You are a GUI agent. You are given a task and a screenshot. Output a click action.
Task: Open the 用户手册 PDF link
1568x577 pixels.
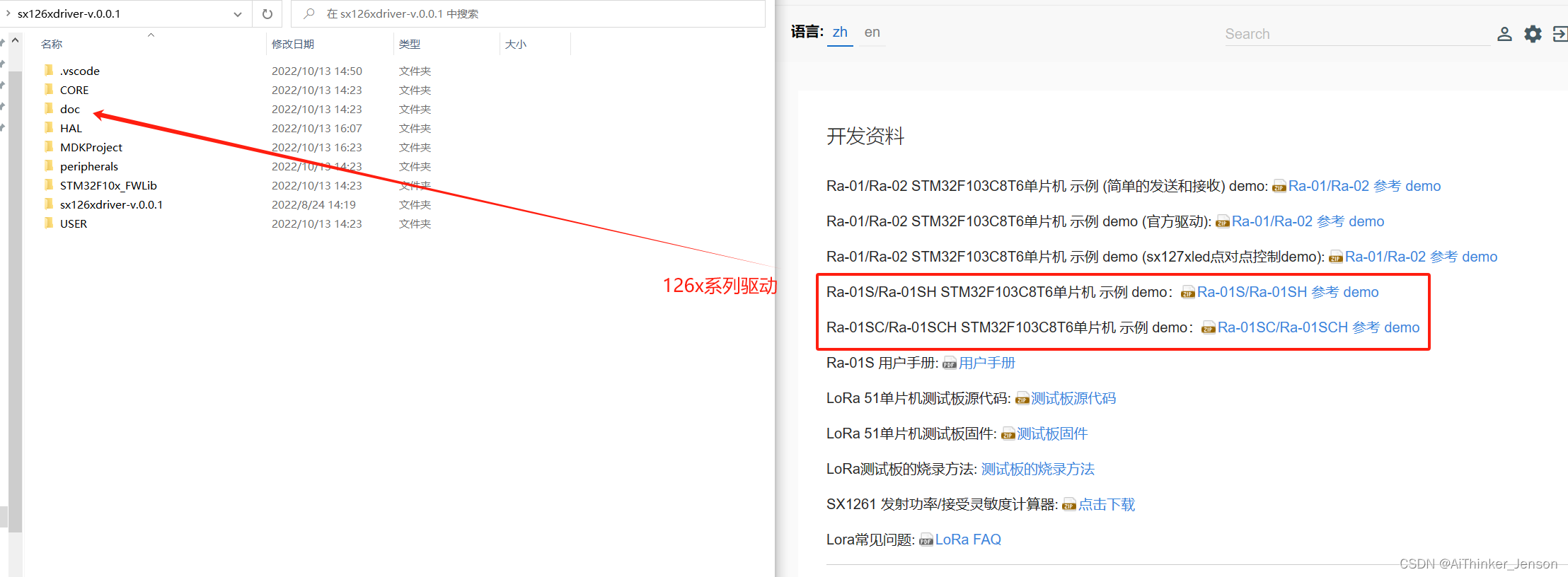click(x=987, y=363)
